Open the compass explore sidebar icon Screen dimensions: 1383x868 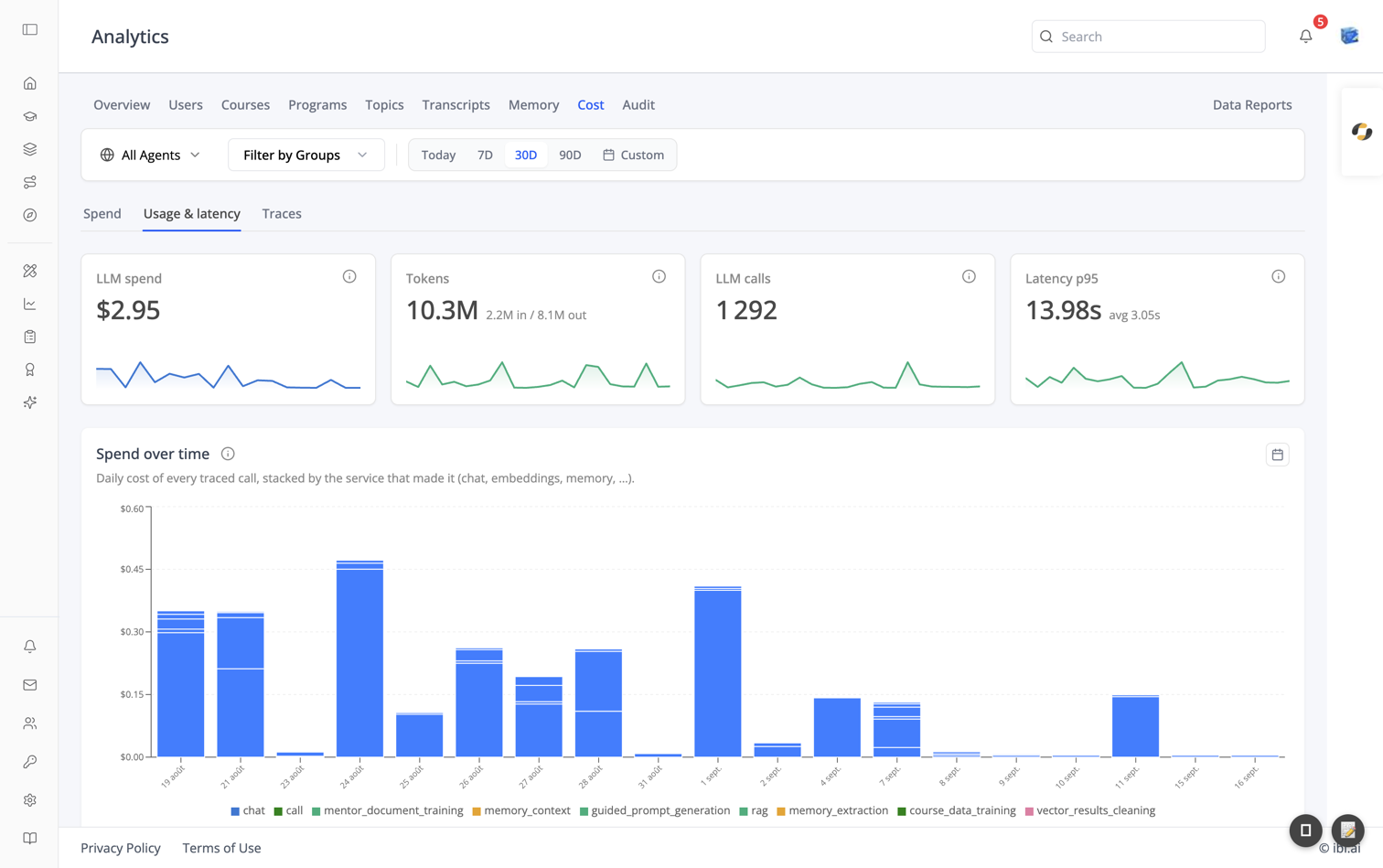tap(30, 215)
